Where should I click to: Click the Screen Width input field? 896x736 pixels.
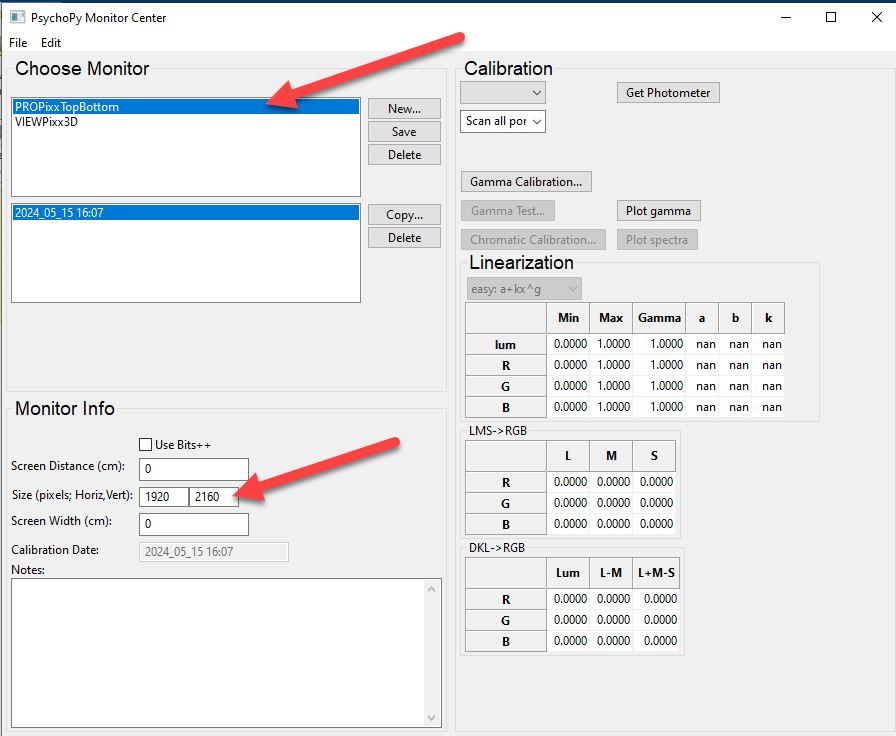click(x=193, y=524)
